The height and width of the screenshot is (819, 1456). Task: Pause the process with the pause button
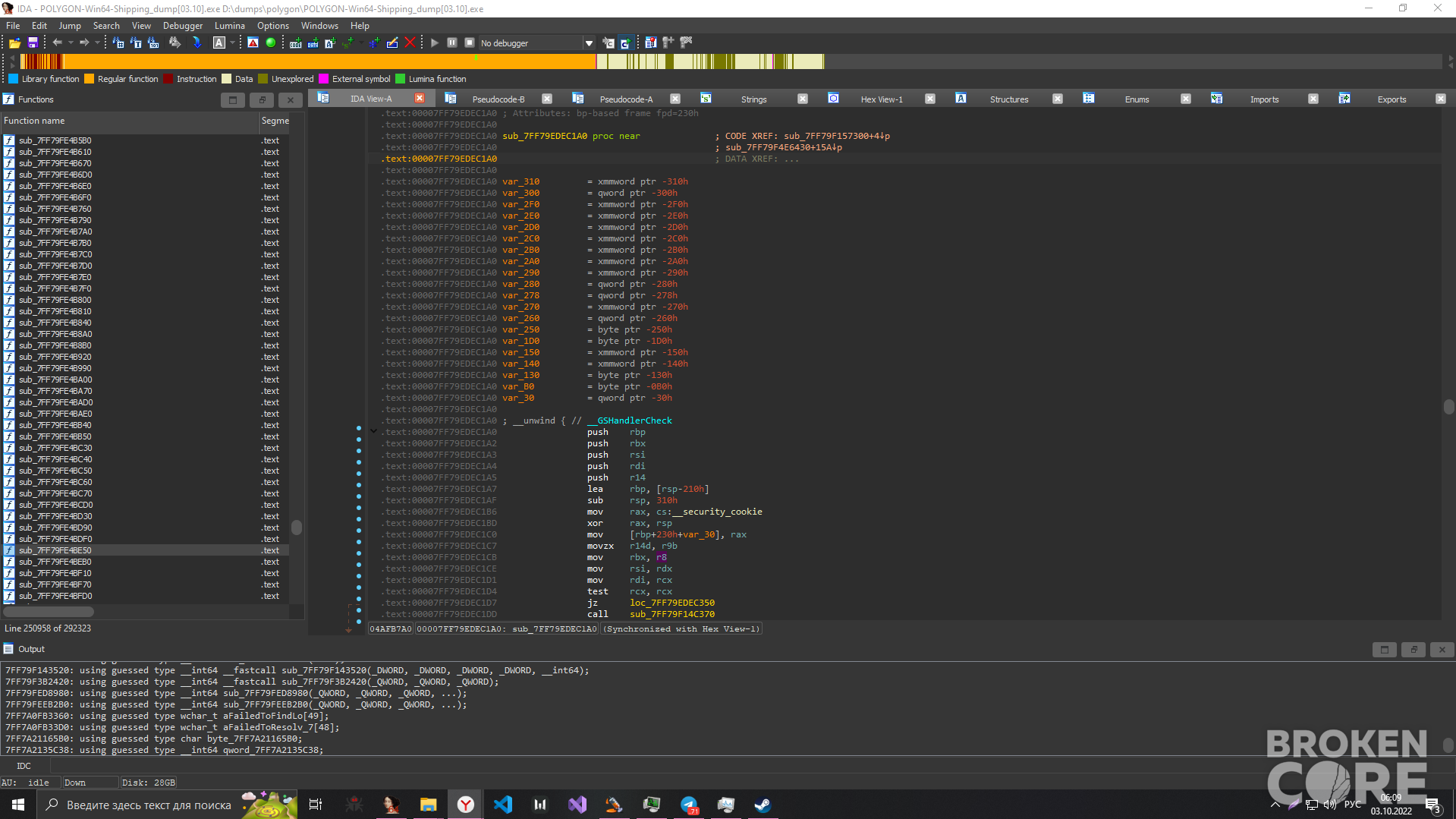coord(452,43)
